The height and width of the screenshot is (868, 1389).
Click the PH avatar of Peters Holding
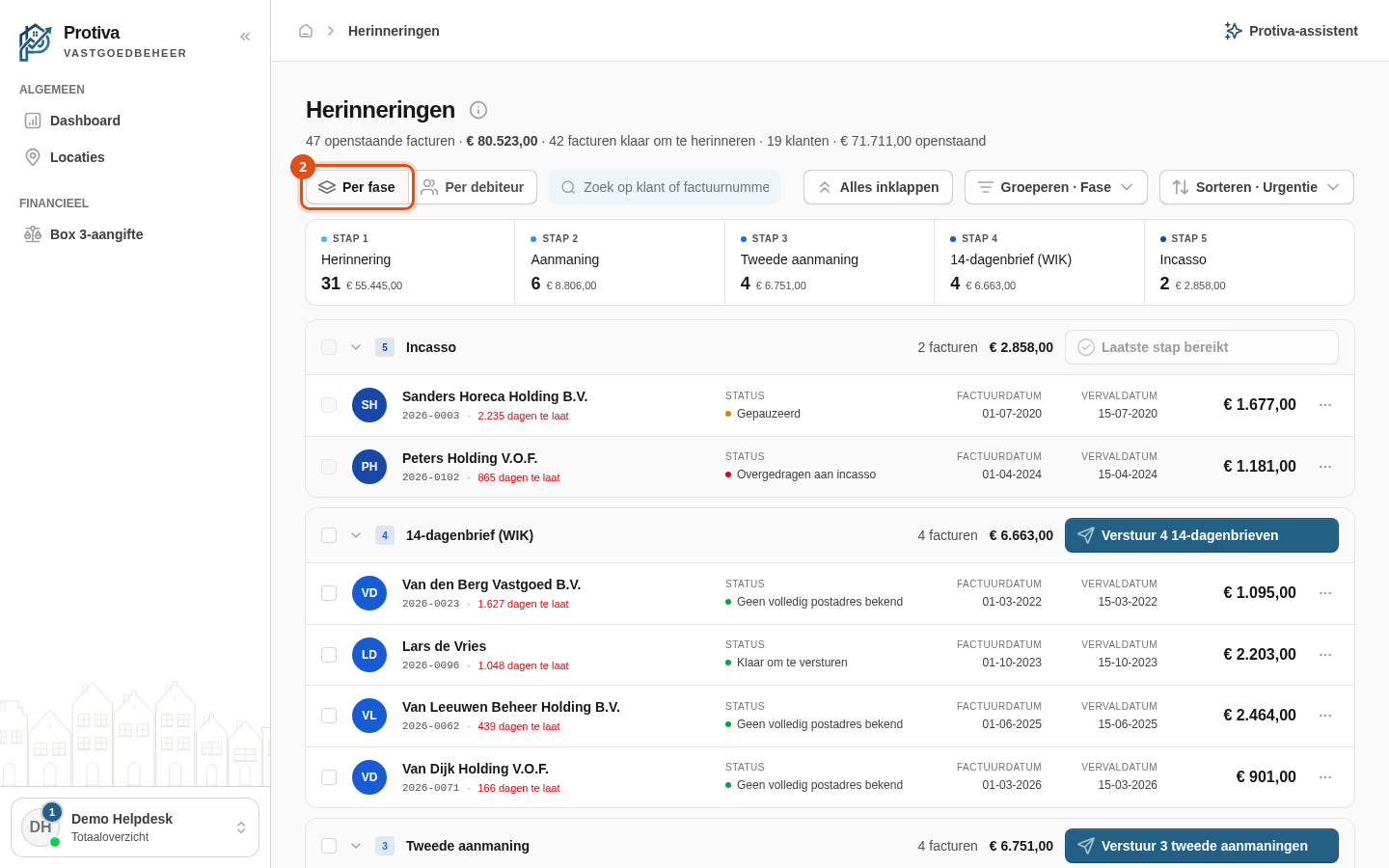tap(369, 467)
